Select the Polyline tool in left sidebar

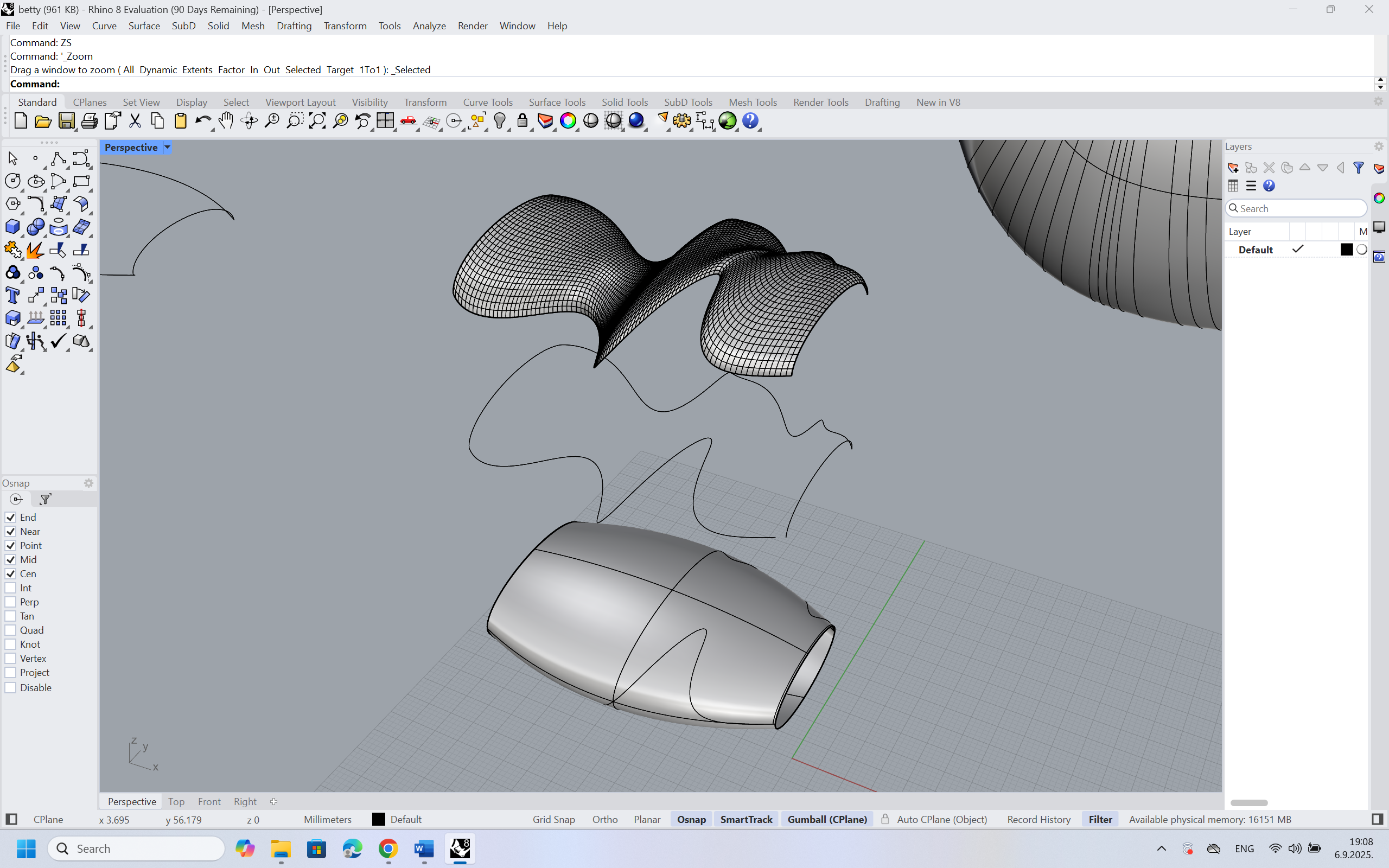point(58,158)
